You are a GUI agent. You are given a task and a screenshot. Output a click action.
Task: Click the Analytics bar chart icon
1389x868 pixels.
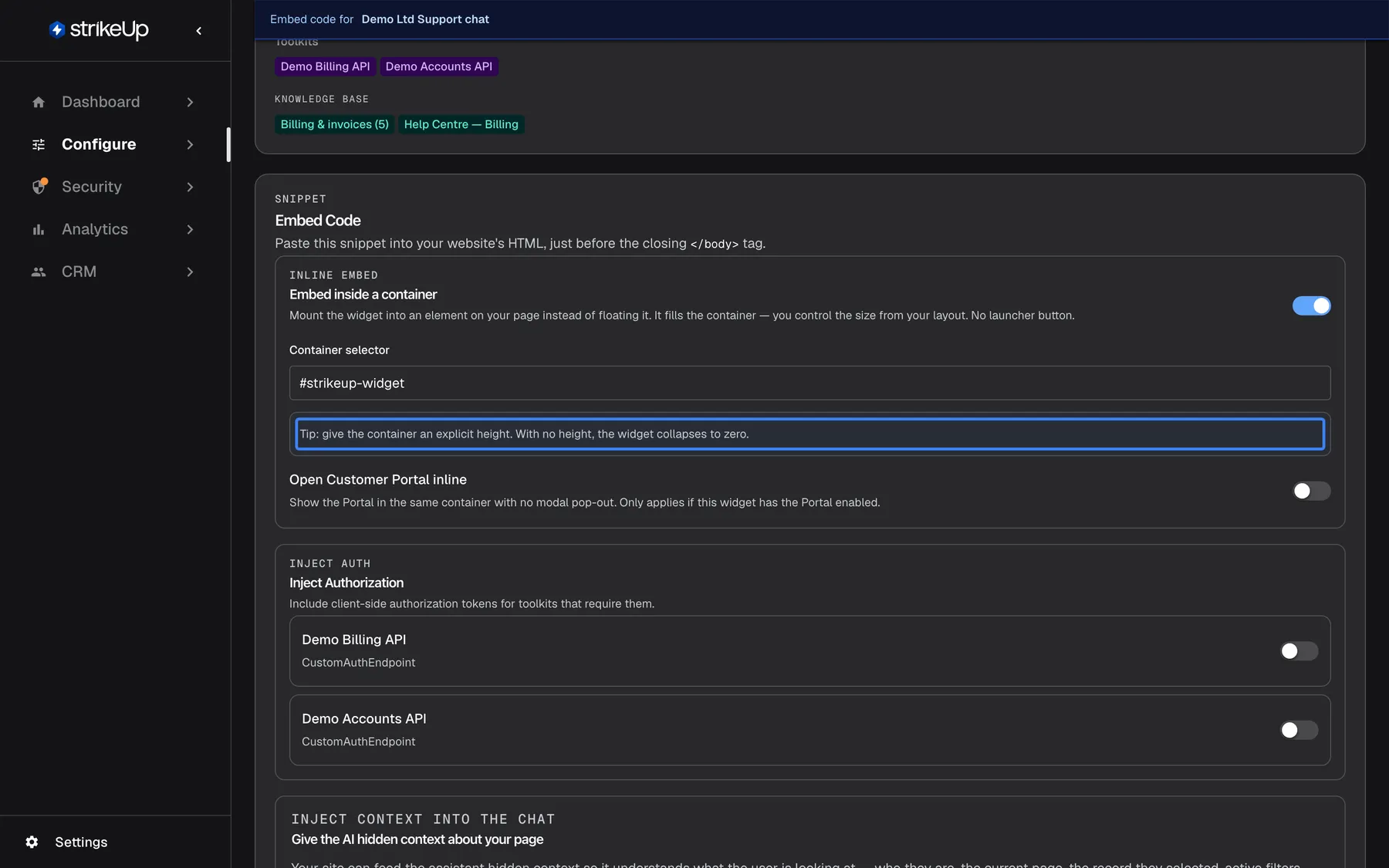coord(39,229)
